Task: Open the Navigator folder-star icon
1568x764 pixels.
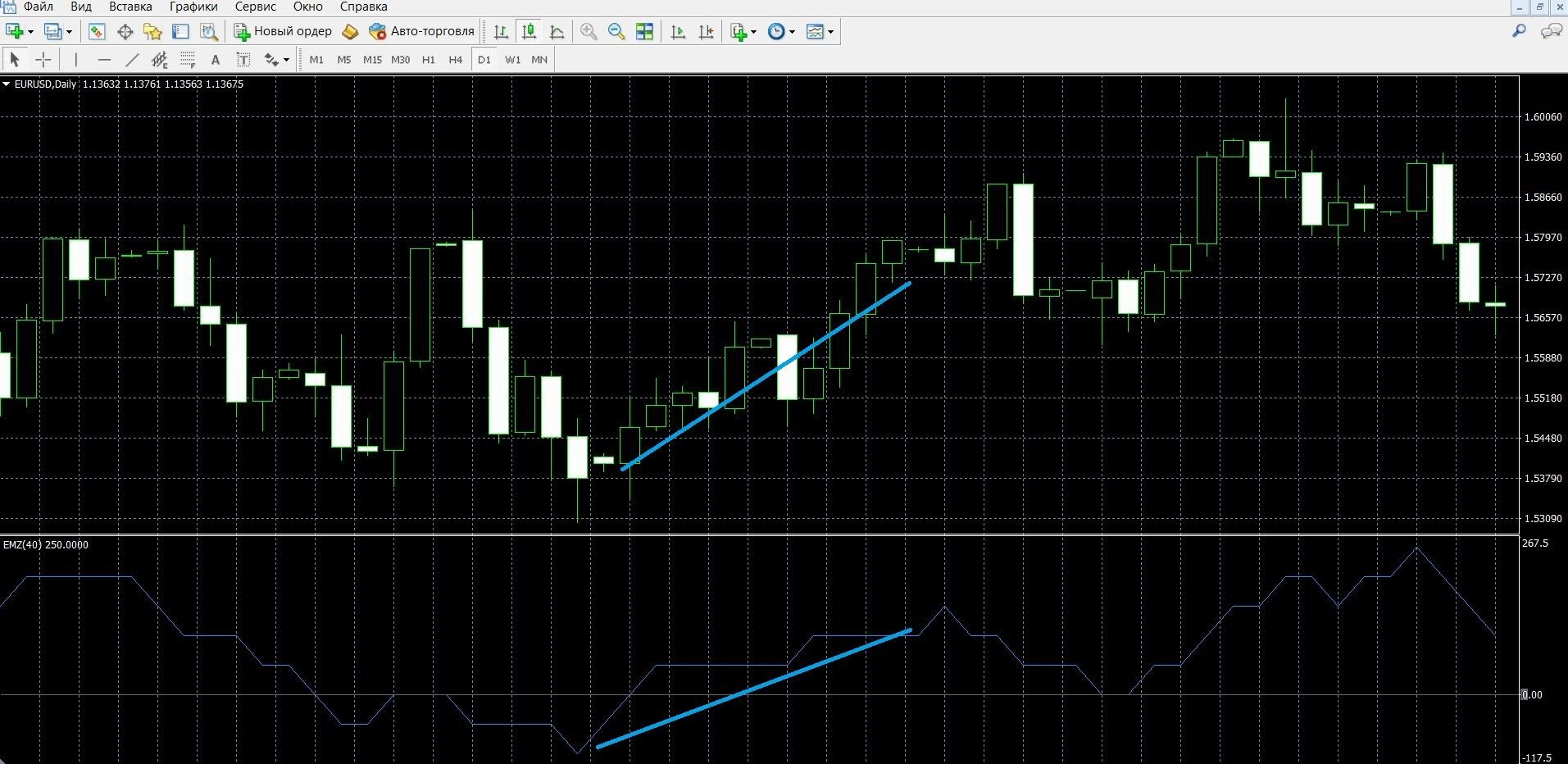Action: 152,32
